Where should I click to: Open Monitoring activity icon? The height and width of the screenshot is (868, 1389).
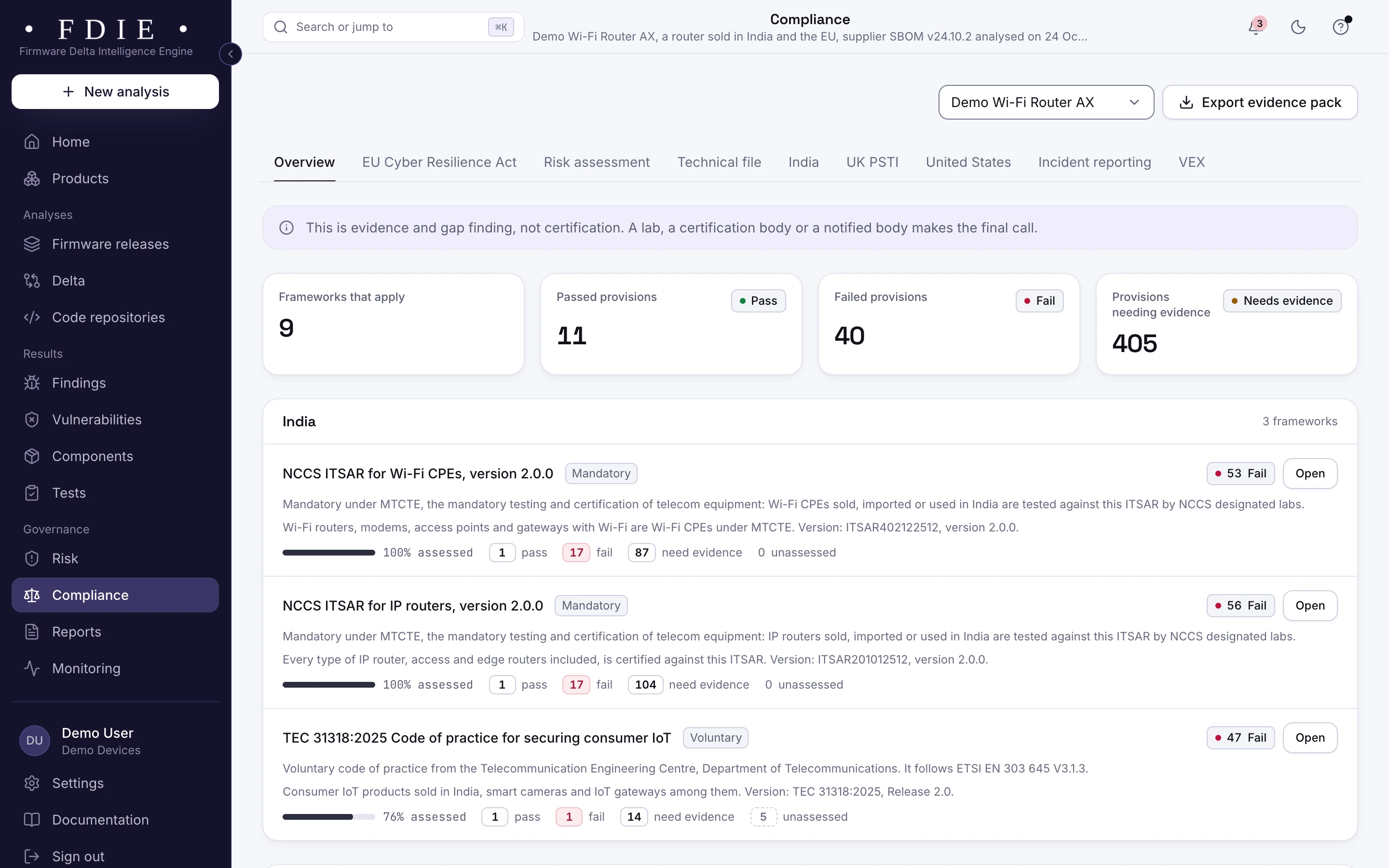tap(32, 668)
